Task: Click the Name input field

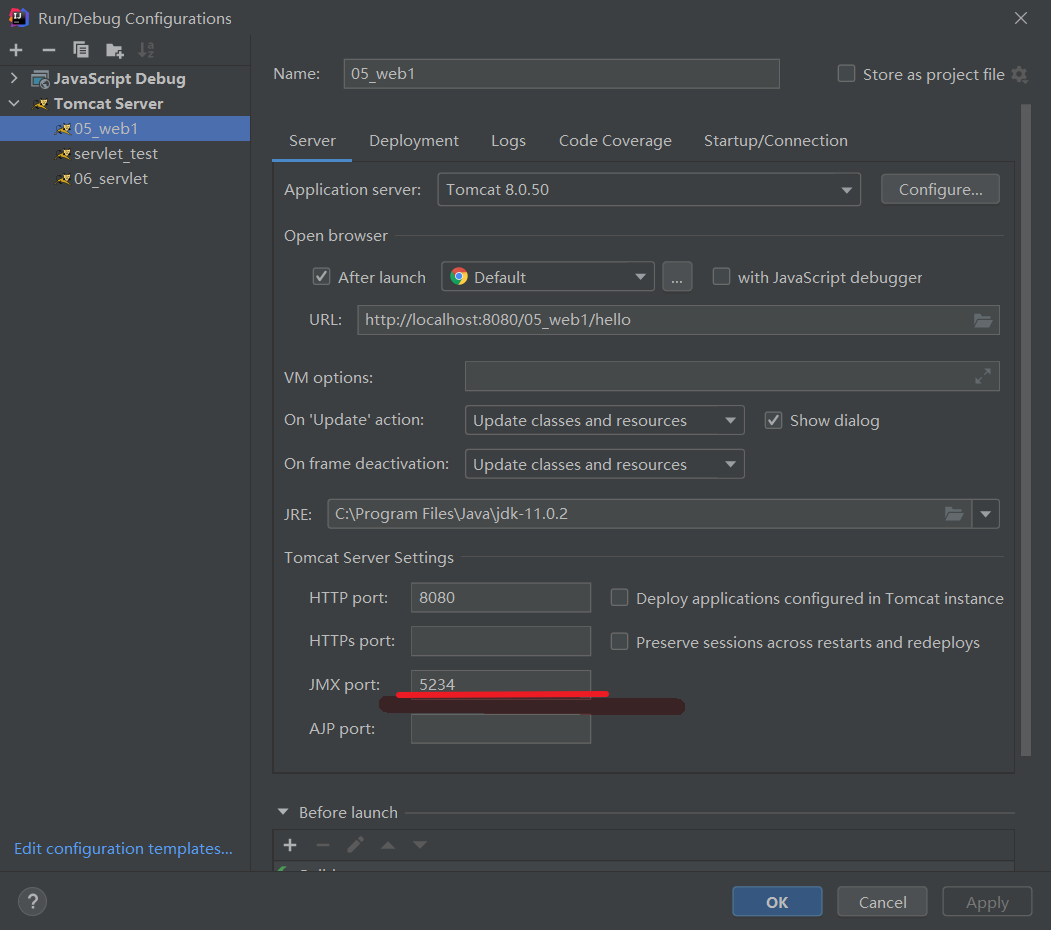Action: 561,74
